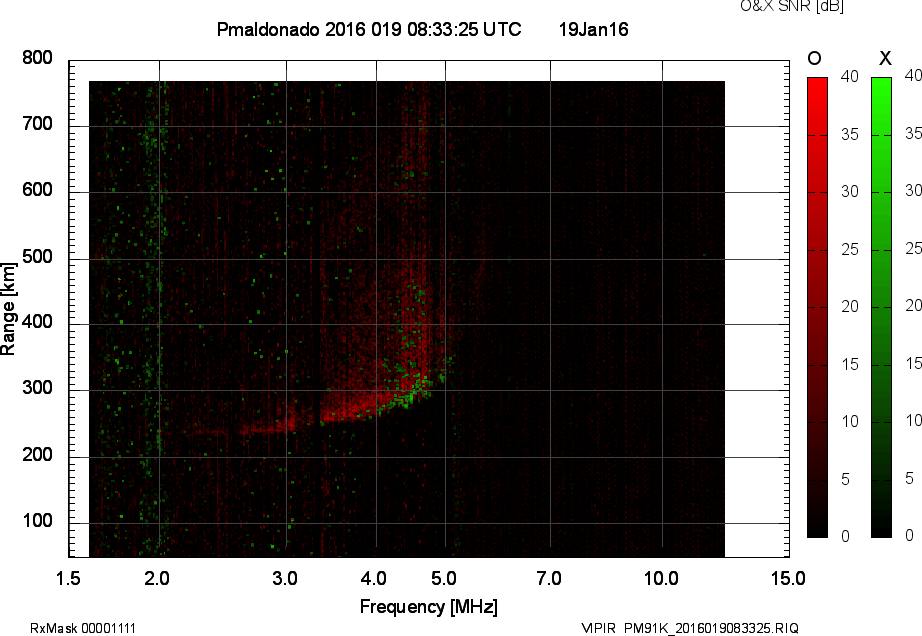The image size is (922, 636).
Task: Click the 7.0 frequency tick label
Action: 549,579
